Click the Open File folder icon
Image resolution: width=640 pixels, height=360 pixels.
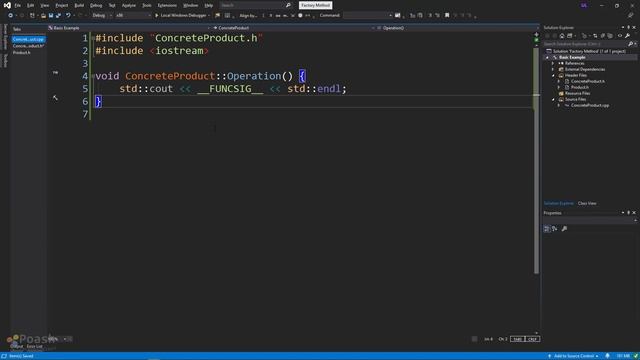(x=43, y=16)
